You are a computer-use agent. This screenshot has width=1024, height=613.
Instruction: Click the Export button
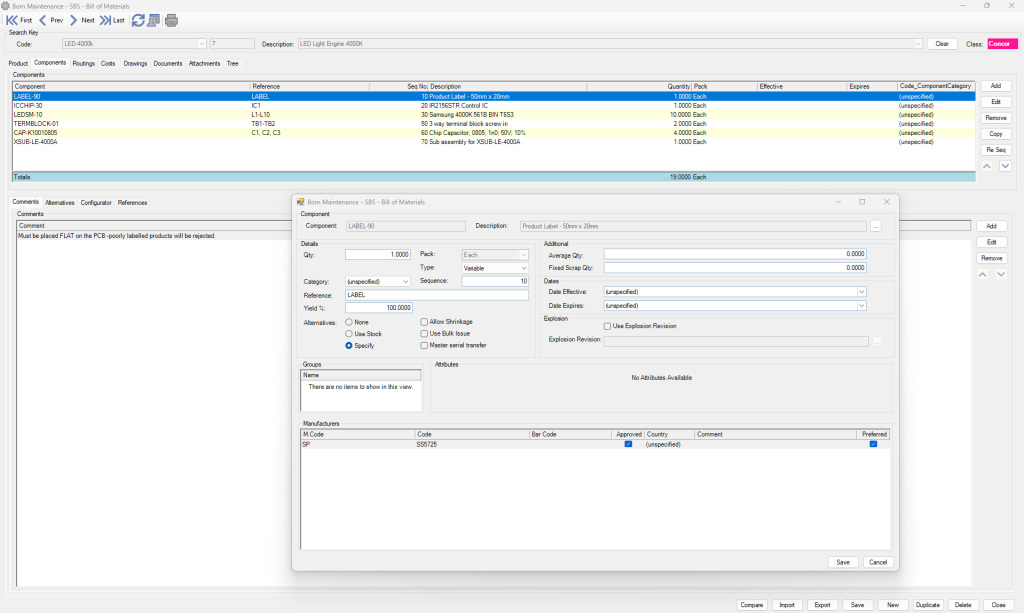(x=822, y=605)
